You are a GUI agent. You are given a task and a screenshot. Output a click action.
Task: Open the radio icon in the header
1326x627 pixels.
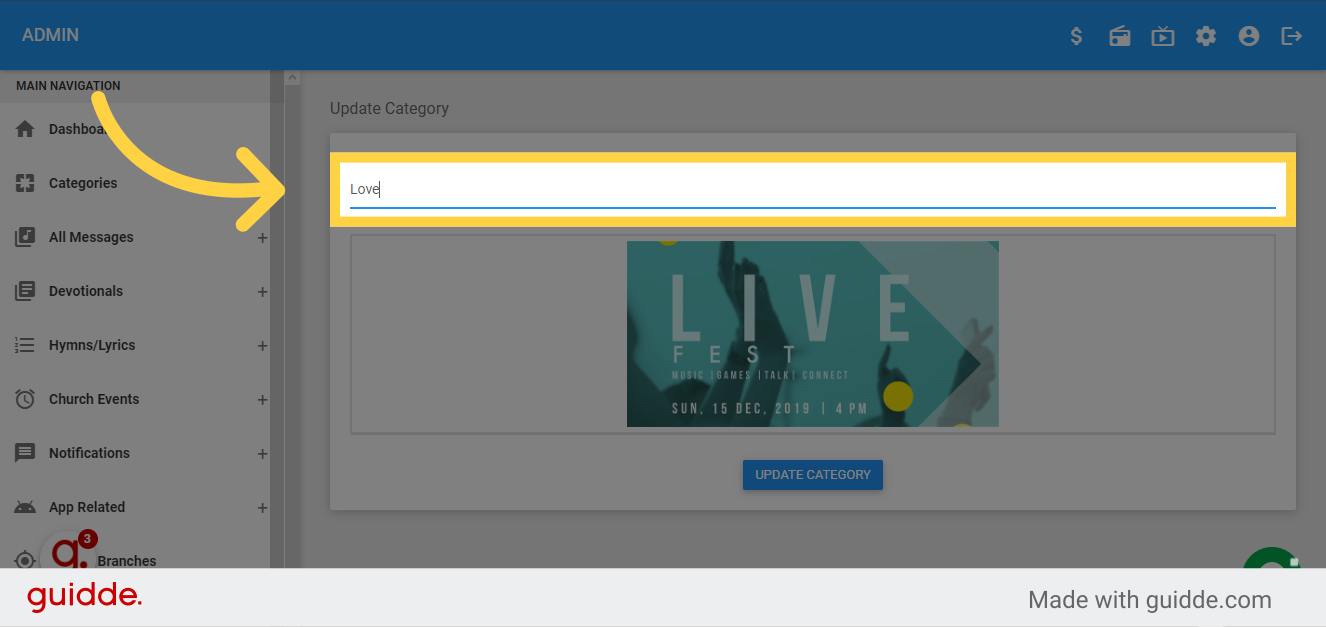pos(1119,35)
